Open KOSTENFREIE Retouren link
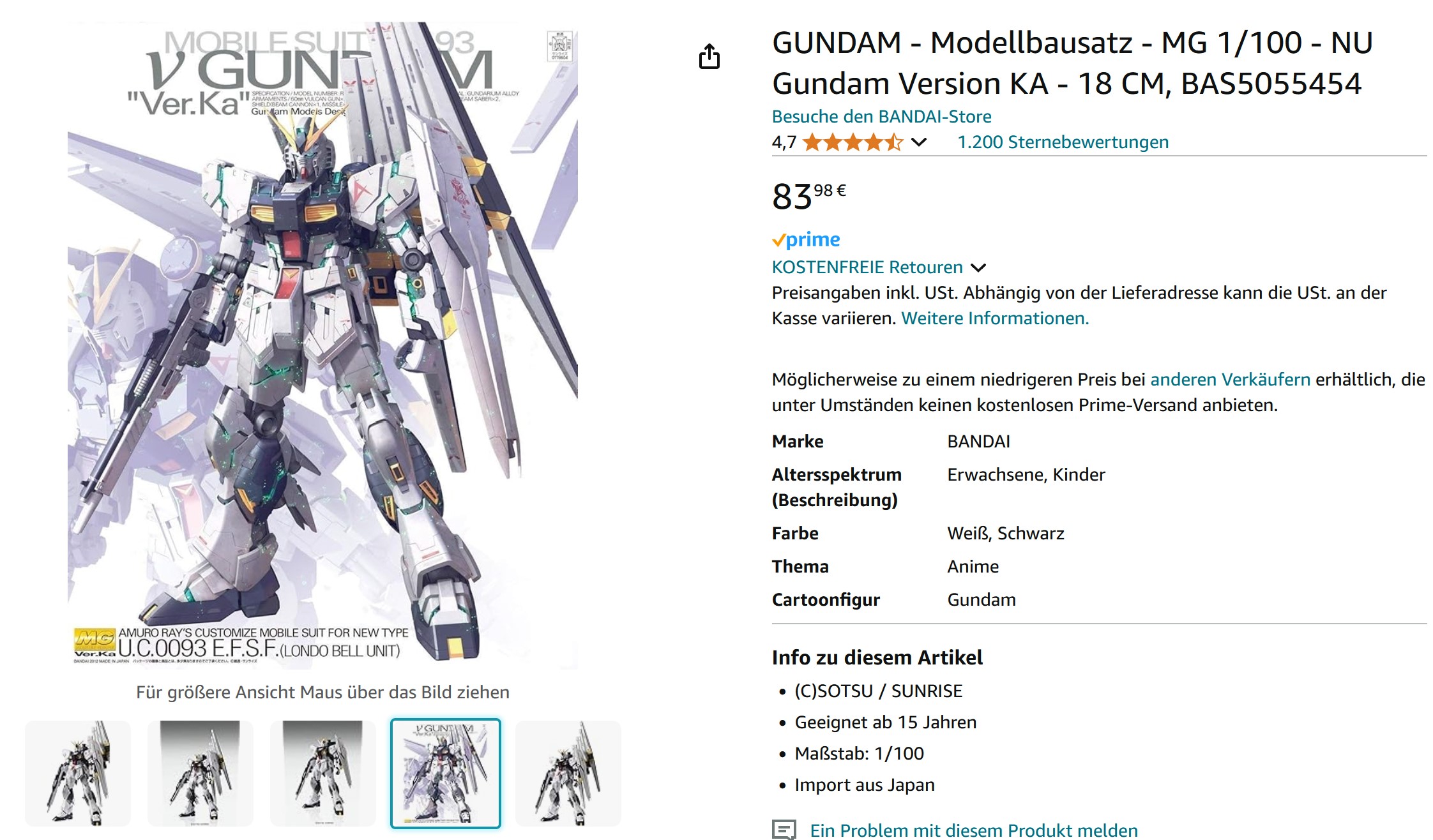Viewport: 1433px width, 840px height. coord(867,267)
